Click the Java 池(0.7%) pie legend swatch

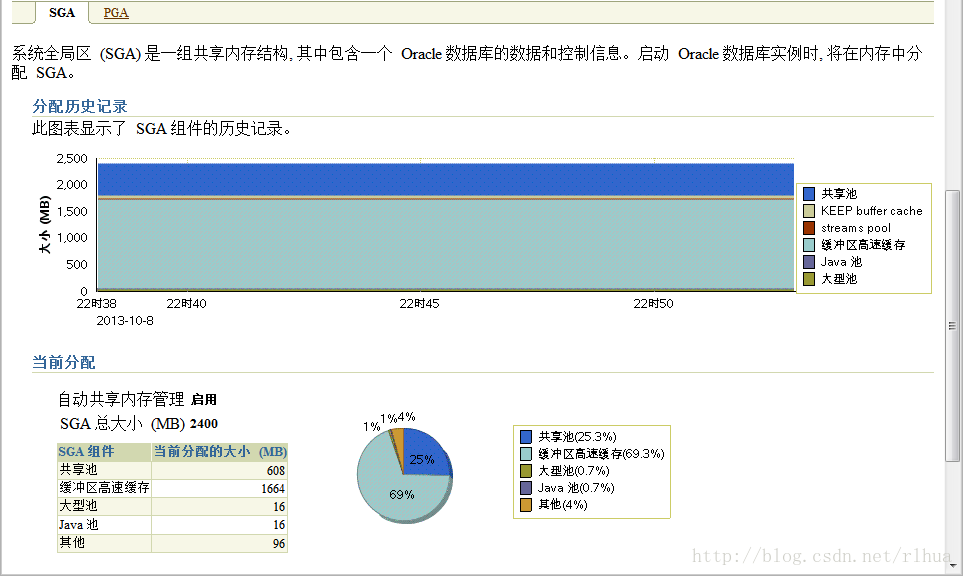point(526,488)
